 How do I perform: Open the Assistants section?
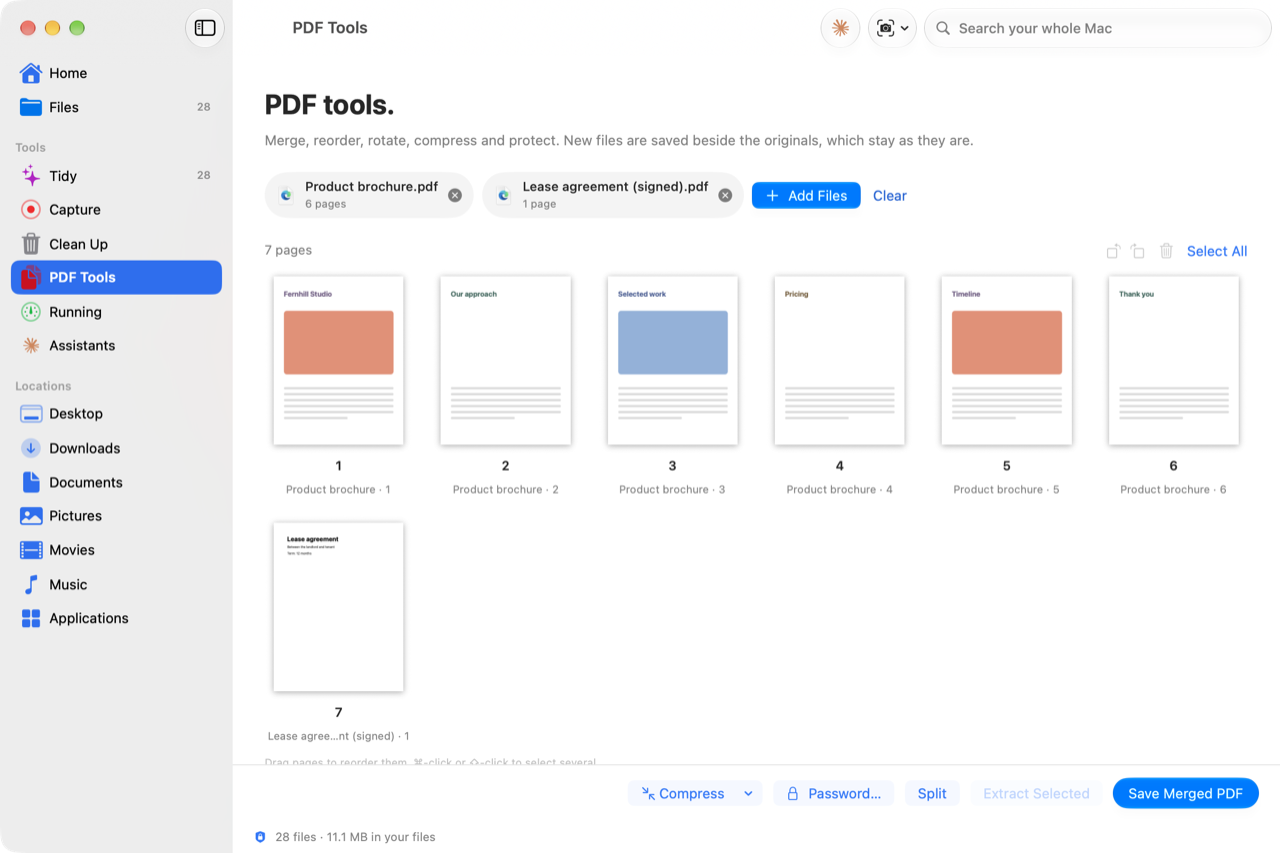point(116,346)
